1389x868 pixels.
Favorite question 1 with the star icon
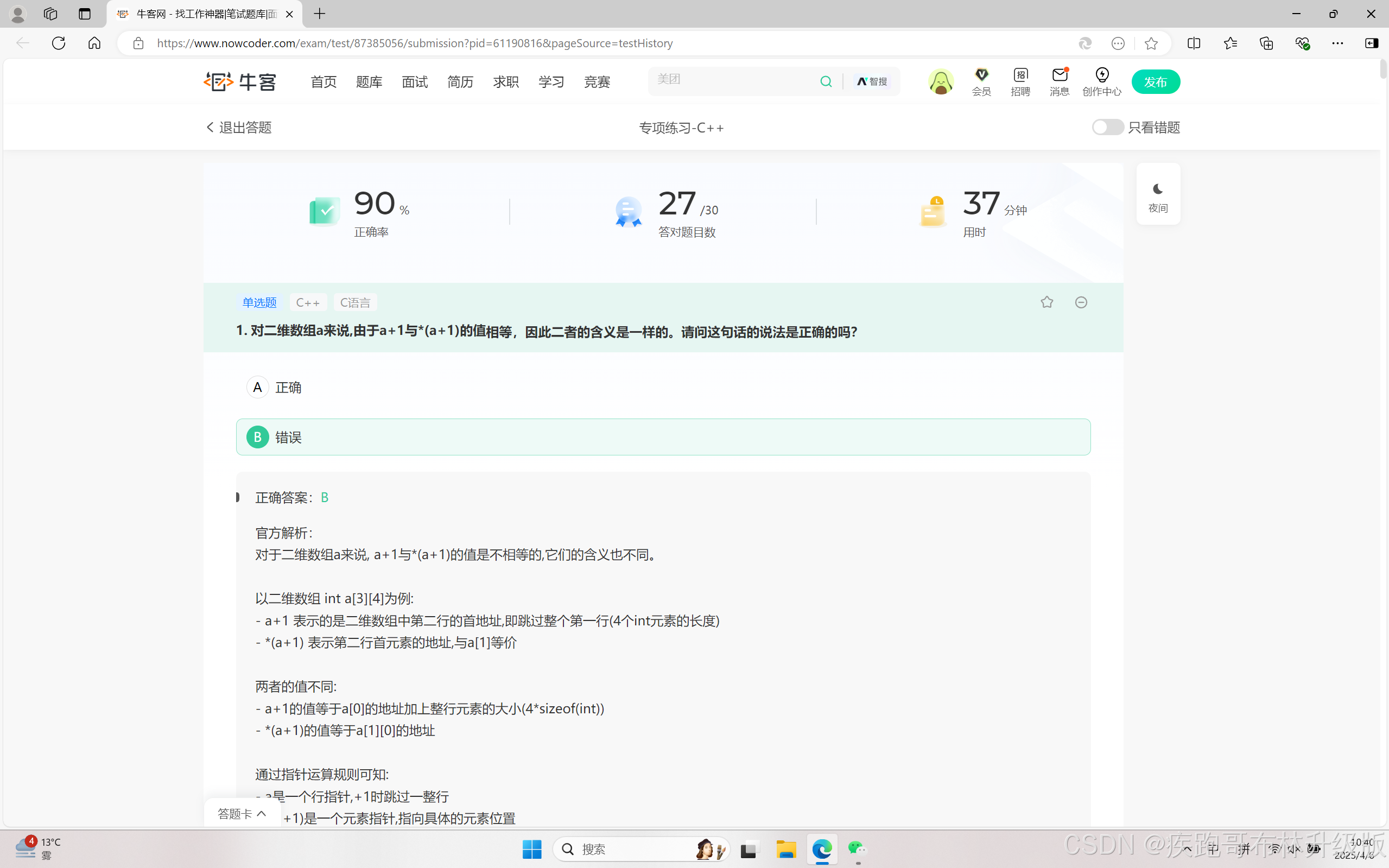[1046, 302]
